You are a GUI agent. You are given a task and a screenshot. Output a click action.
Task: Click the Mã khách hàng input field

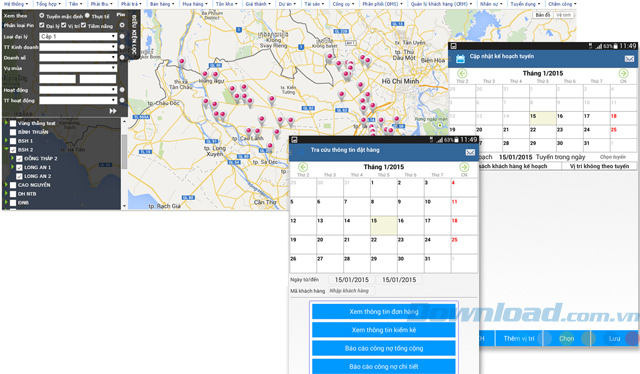click(351, 291)
